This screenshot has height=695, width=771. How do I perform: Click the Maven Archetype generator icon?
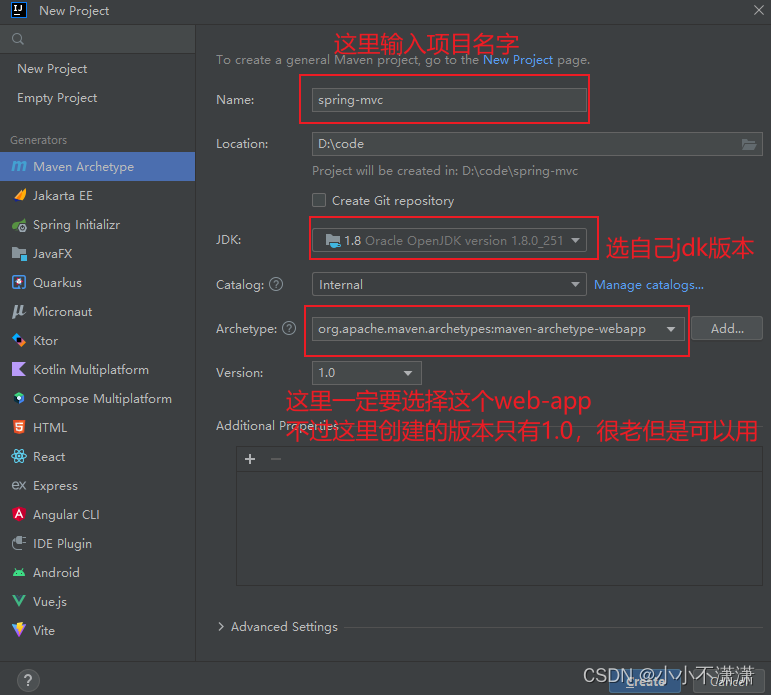click(19, 167)
